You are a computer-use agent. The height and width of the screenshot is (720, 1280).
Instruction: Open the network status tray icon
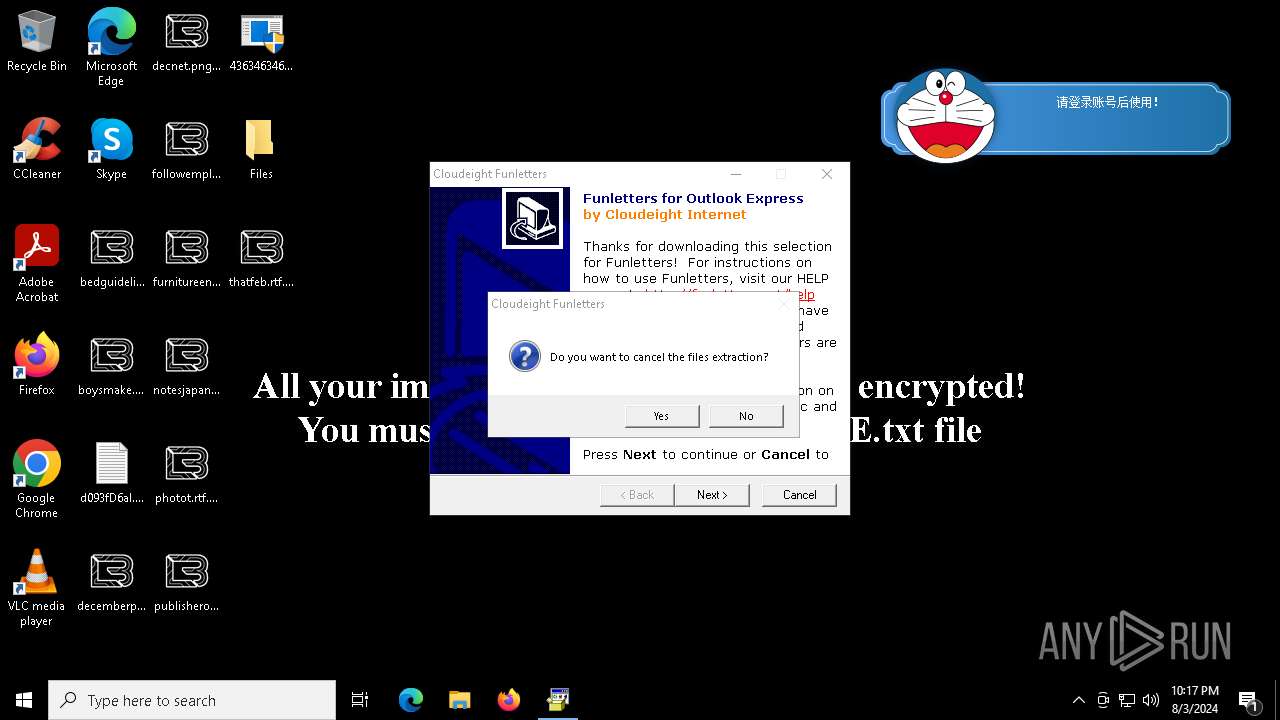[x=1127, y=700]
